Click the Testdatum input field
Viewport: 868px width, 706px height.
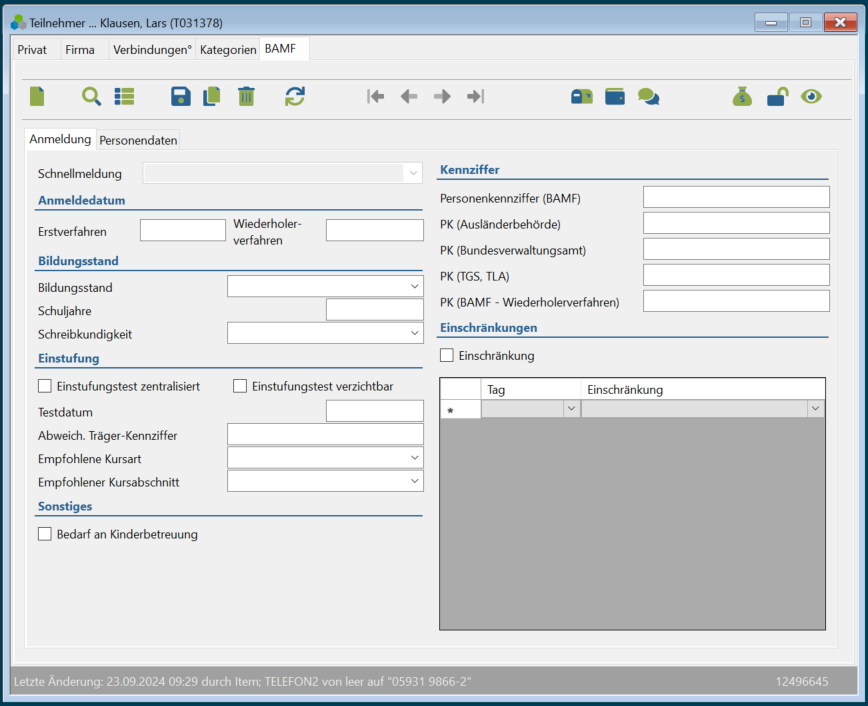click(x=375, y=411)
